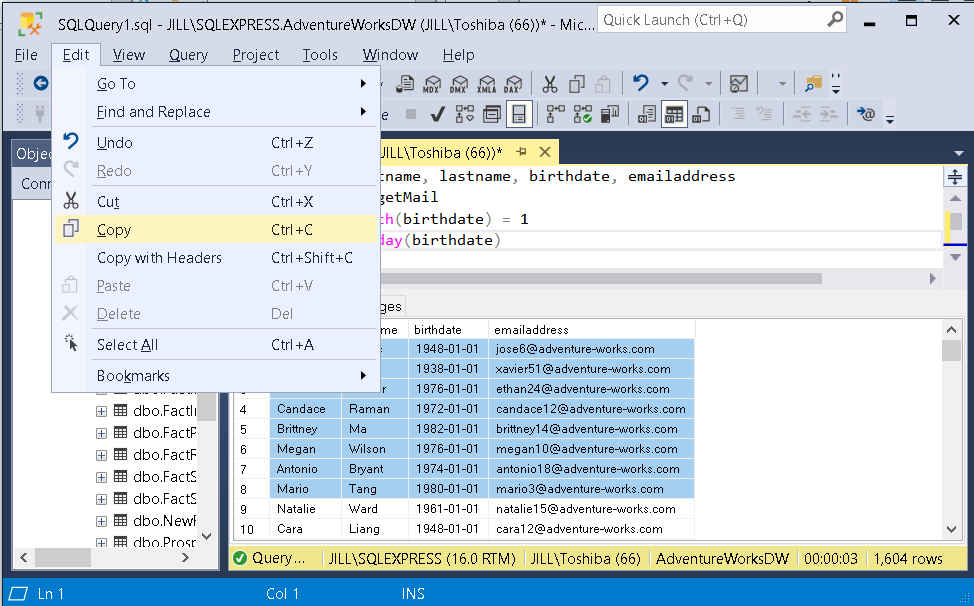The image size is (974, 606).
Task: Toggle Include Client Statistics button
Action: (x=610, y=114)
